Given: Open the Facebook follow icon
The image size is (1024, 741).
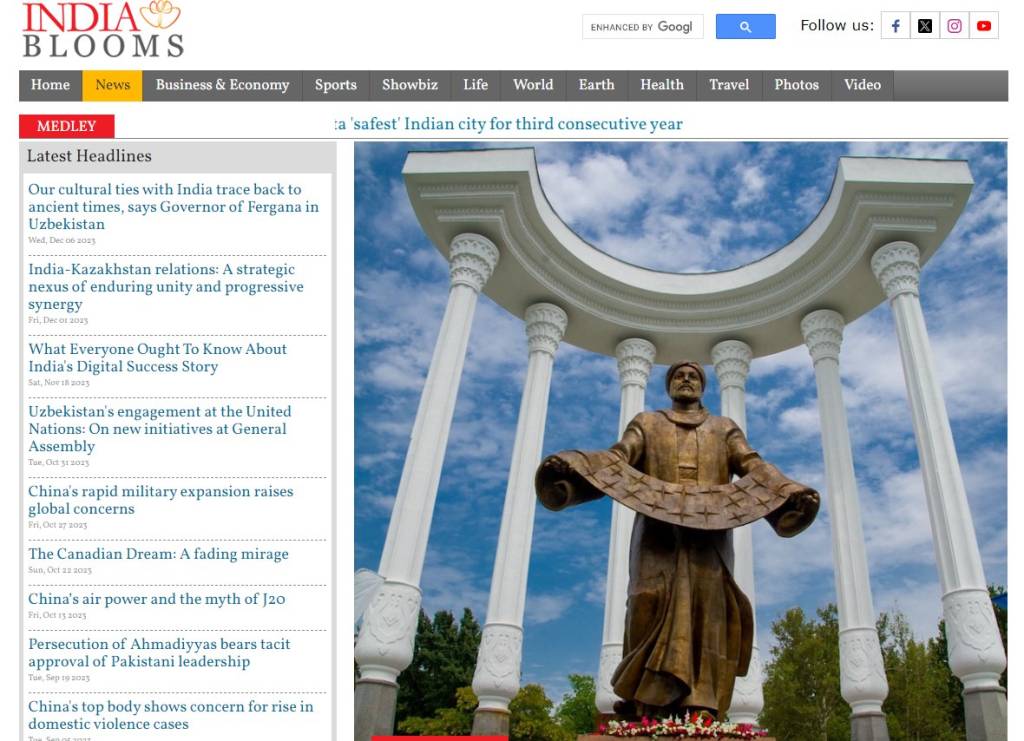Looking at the screenshot, I should click(895, 26).
